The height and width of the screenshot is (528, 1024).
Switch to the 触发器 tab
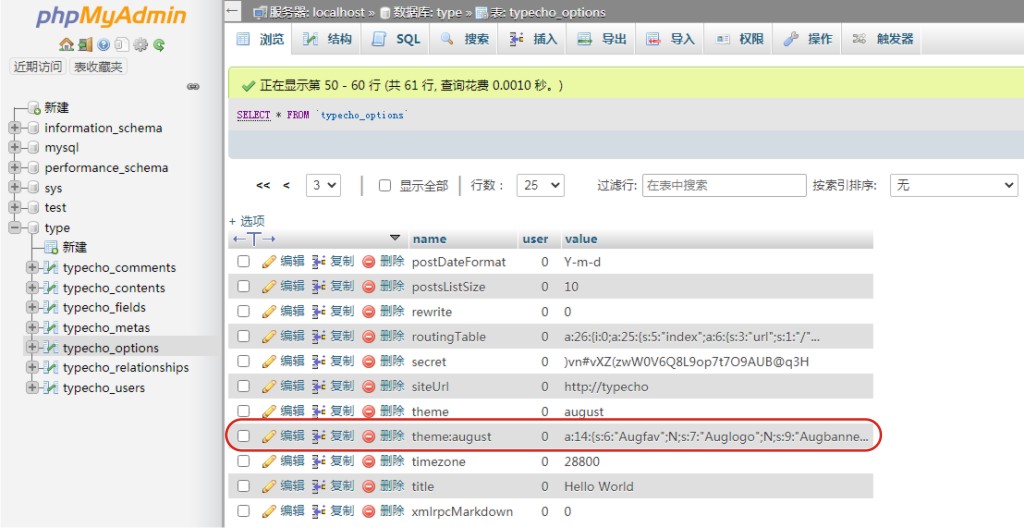884,39
